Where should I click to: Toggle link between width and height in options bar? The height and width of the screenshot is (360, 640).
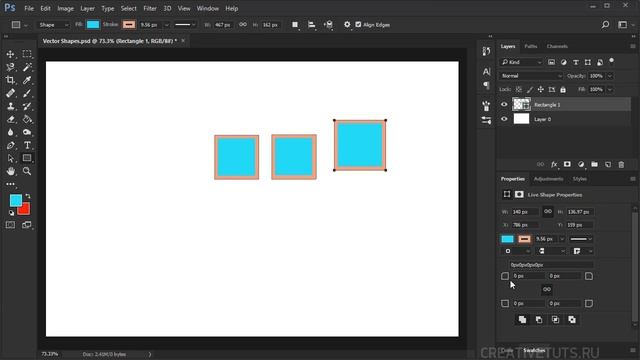(243, 24)
